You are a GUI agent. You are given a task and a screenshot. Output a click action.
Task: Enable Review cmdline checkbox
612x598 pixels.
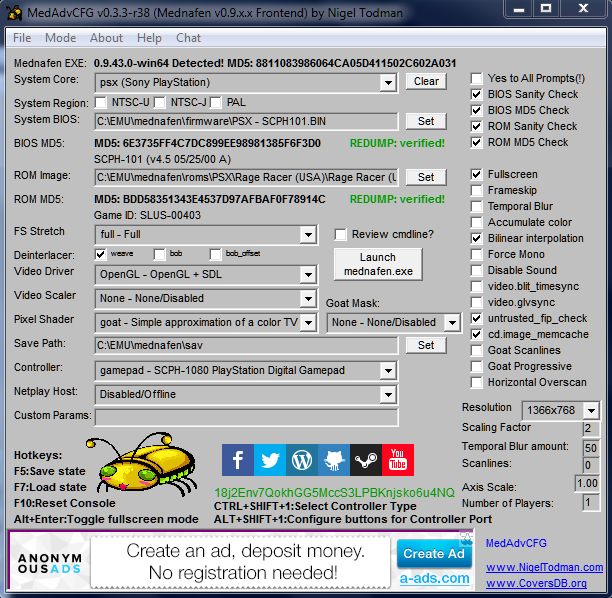(x=340, y=235)
